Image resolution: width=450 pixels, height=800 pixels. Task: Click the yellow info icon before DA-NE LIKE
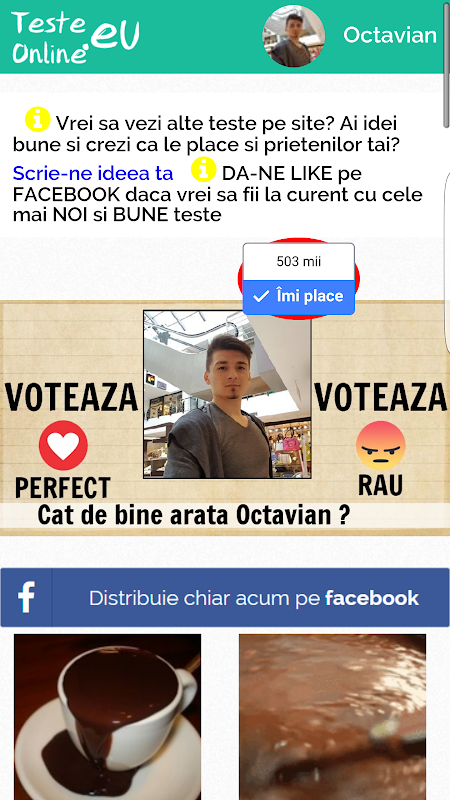(204, 169)
